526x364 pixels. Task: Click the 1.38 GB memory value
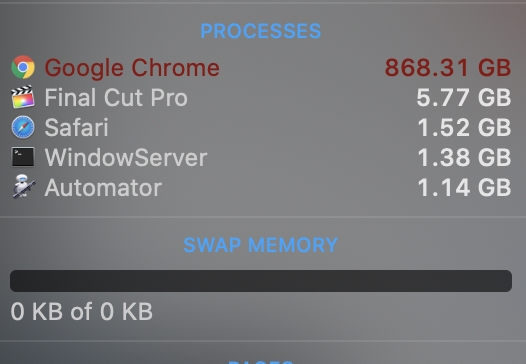coord(464,157)
